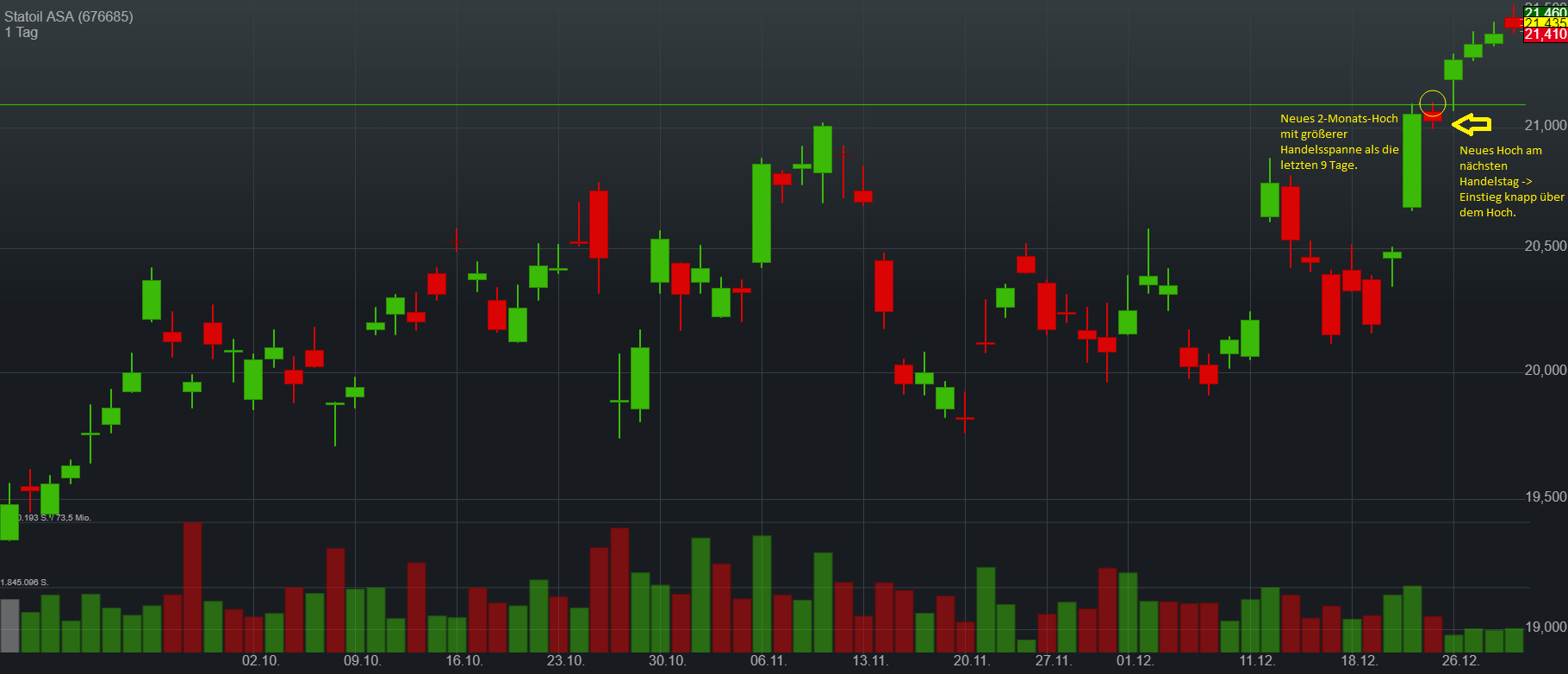Click the 21,000 price axis label
The height and width of the screenshot is (674, 1568).
pyautogui.click(x=1546, y=126)
